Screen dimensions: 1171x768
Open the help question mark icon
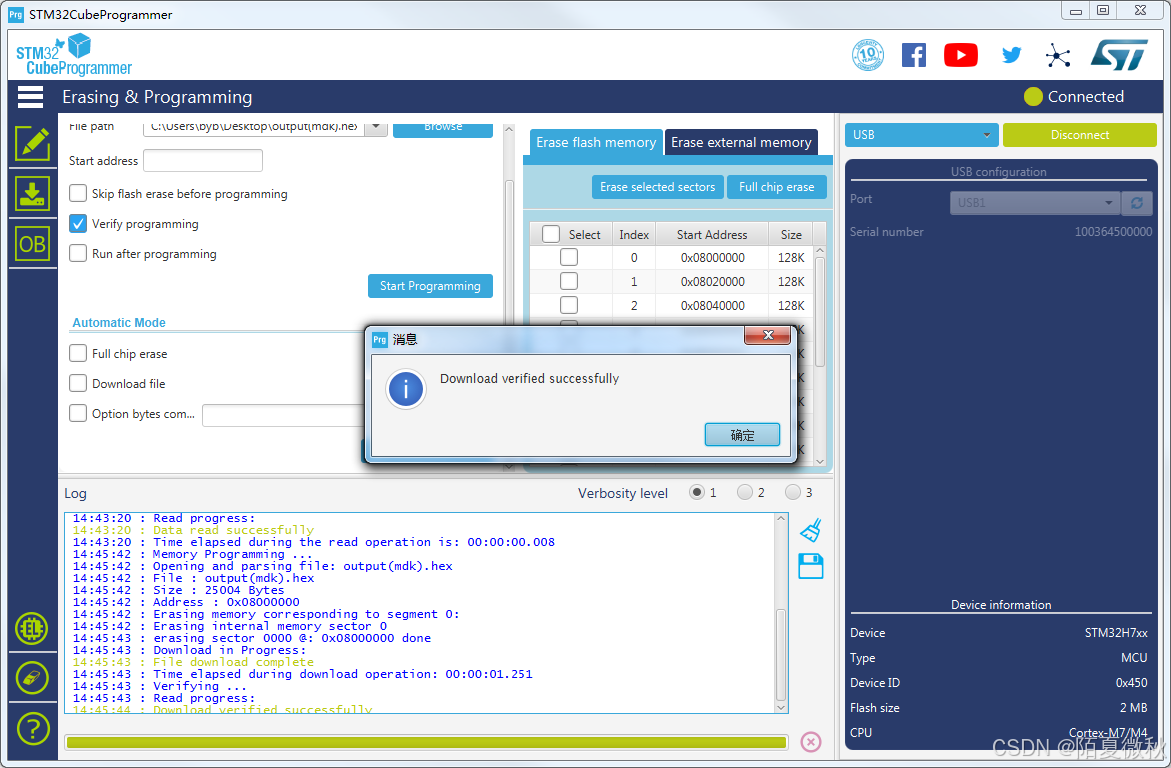(x=33, y=728)
